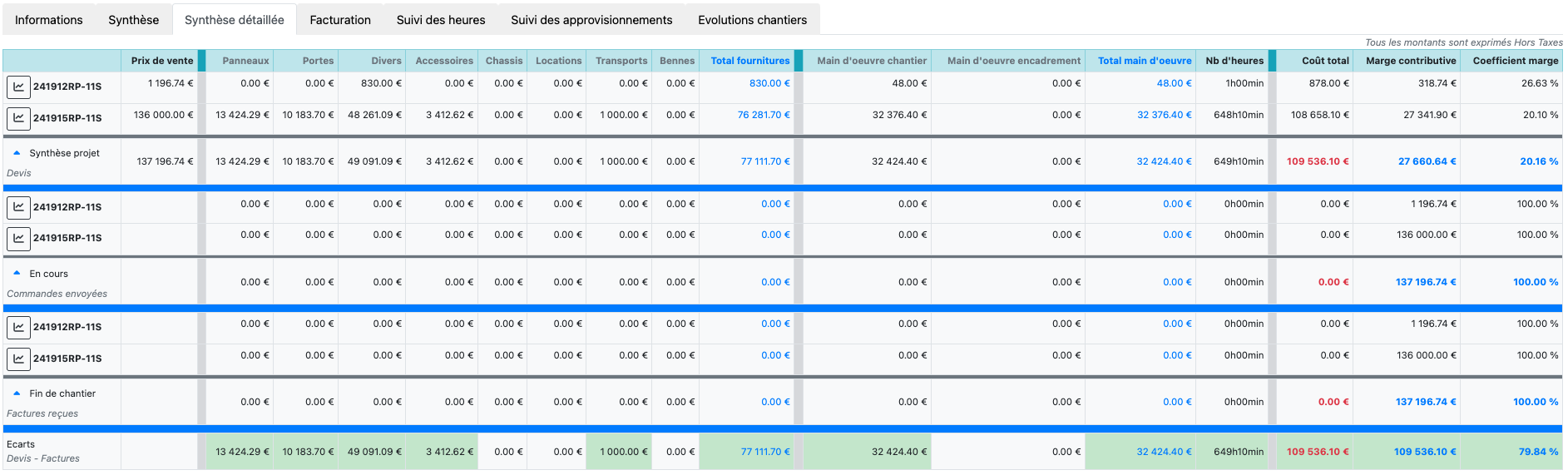Click the Total fournitures column header
1568x475 pixels.
point(749,61)
